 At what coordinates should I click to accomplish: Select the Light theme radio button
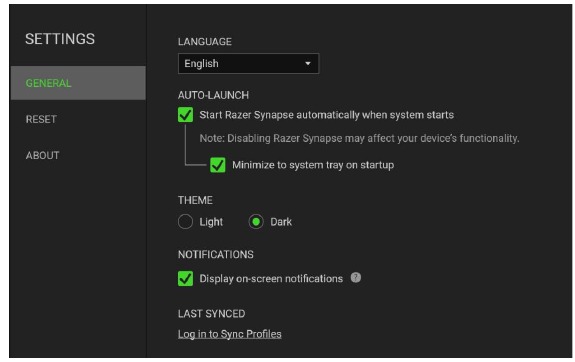(185, 222)
